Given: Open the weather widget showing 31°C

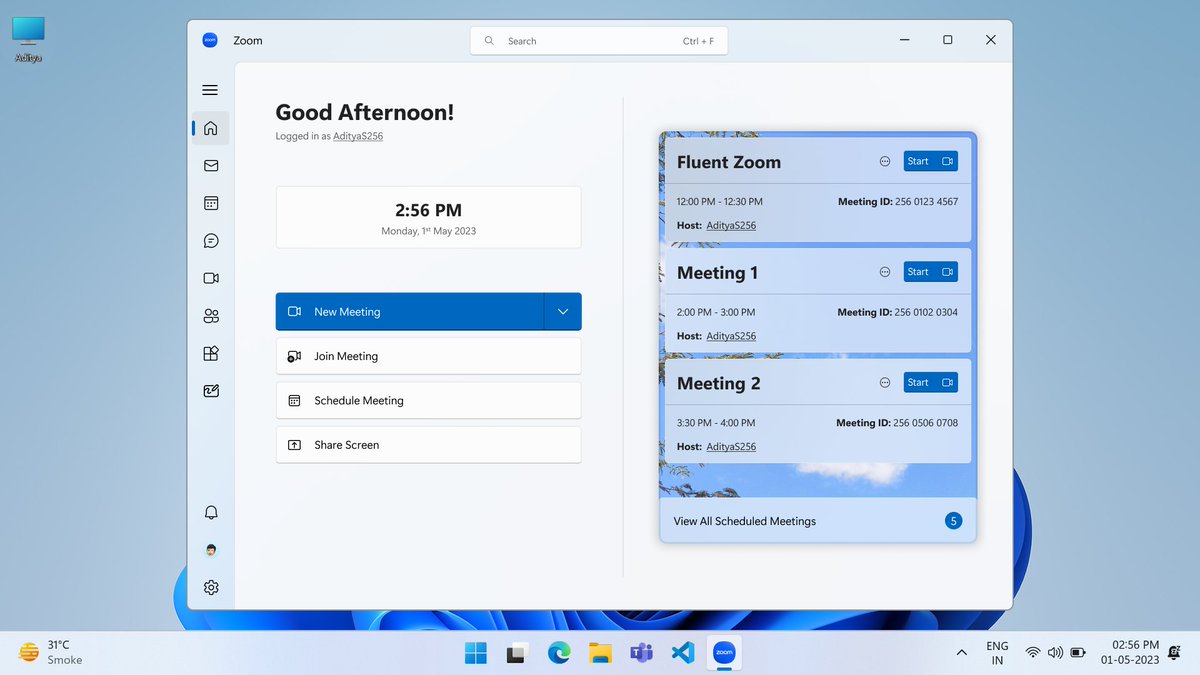Looking at the screenshot, I should coord(52,653).
